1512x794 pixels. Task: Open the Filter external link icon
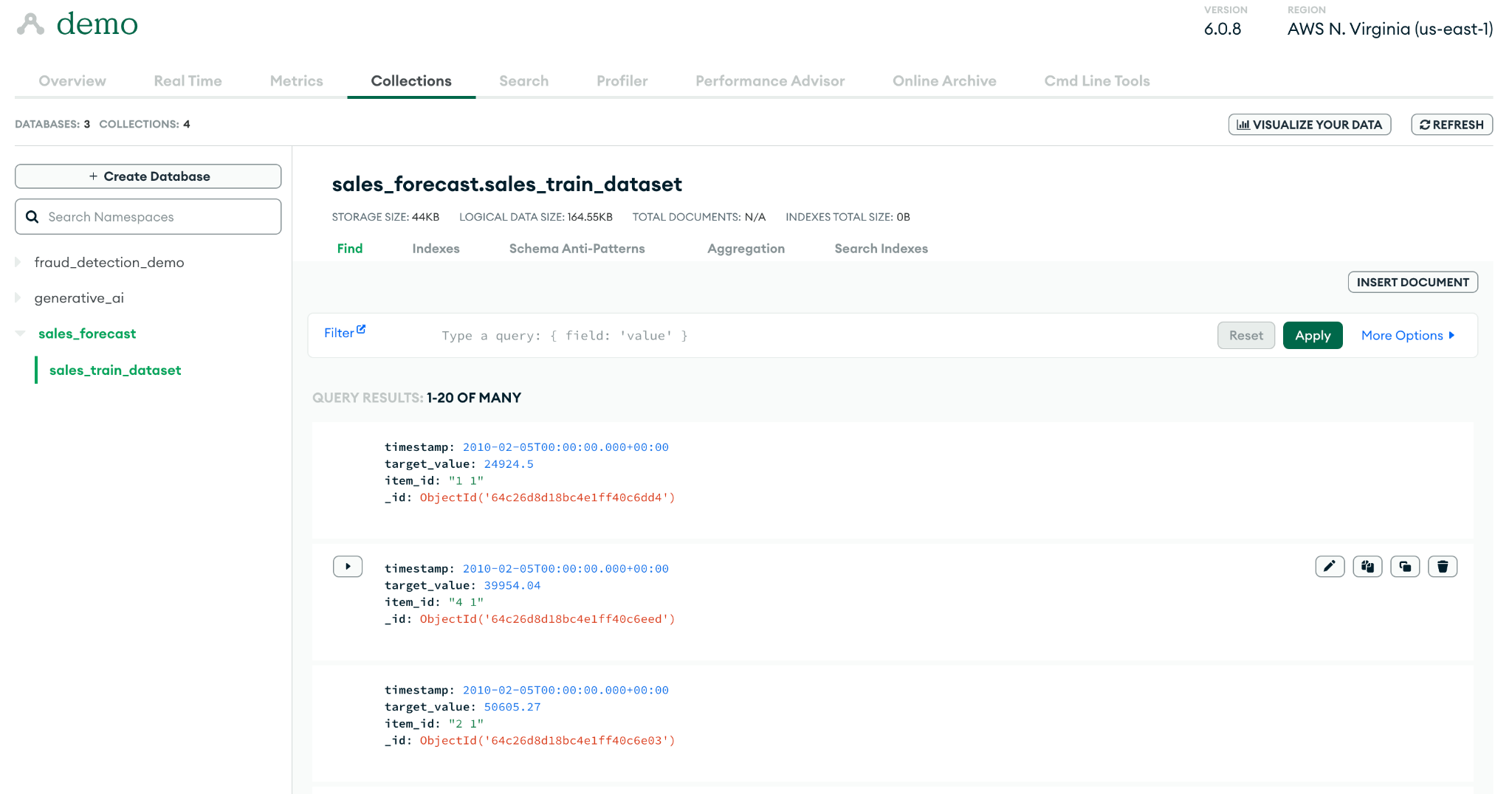pos(361,329)
